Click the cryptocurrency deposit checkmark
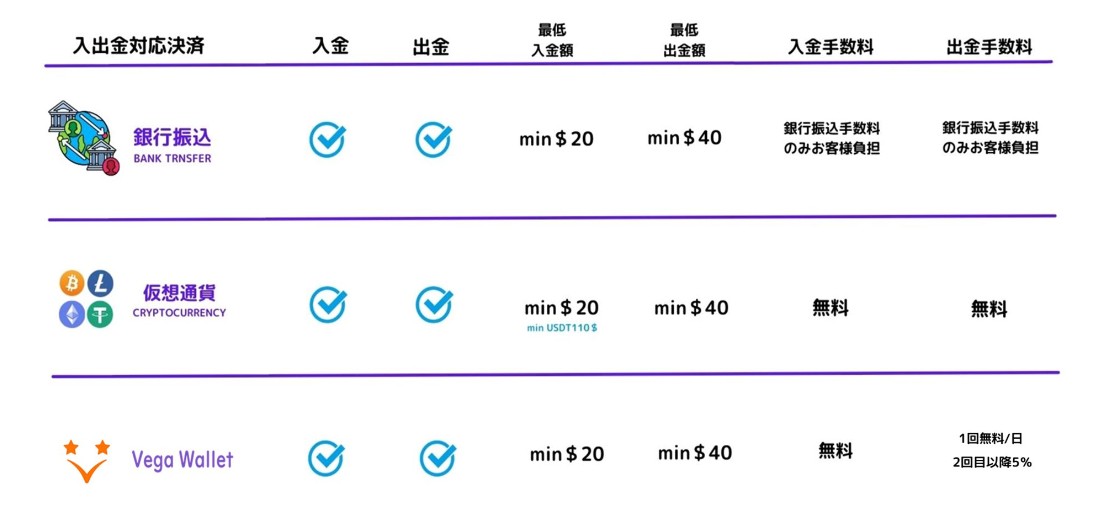This screenshot has width=1097, height=527. [327, 304]
